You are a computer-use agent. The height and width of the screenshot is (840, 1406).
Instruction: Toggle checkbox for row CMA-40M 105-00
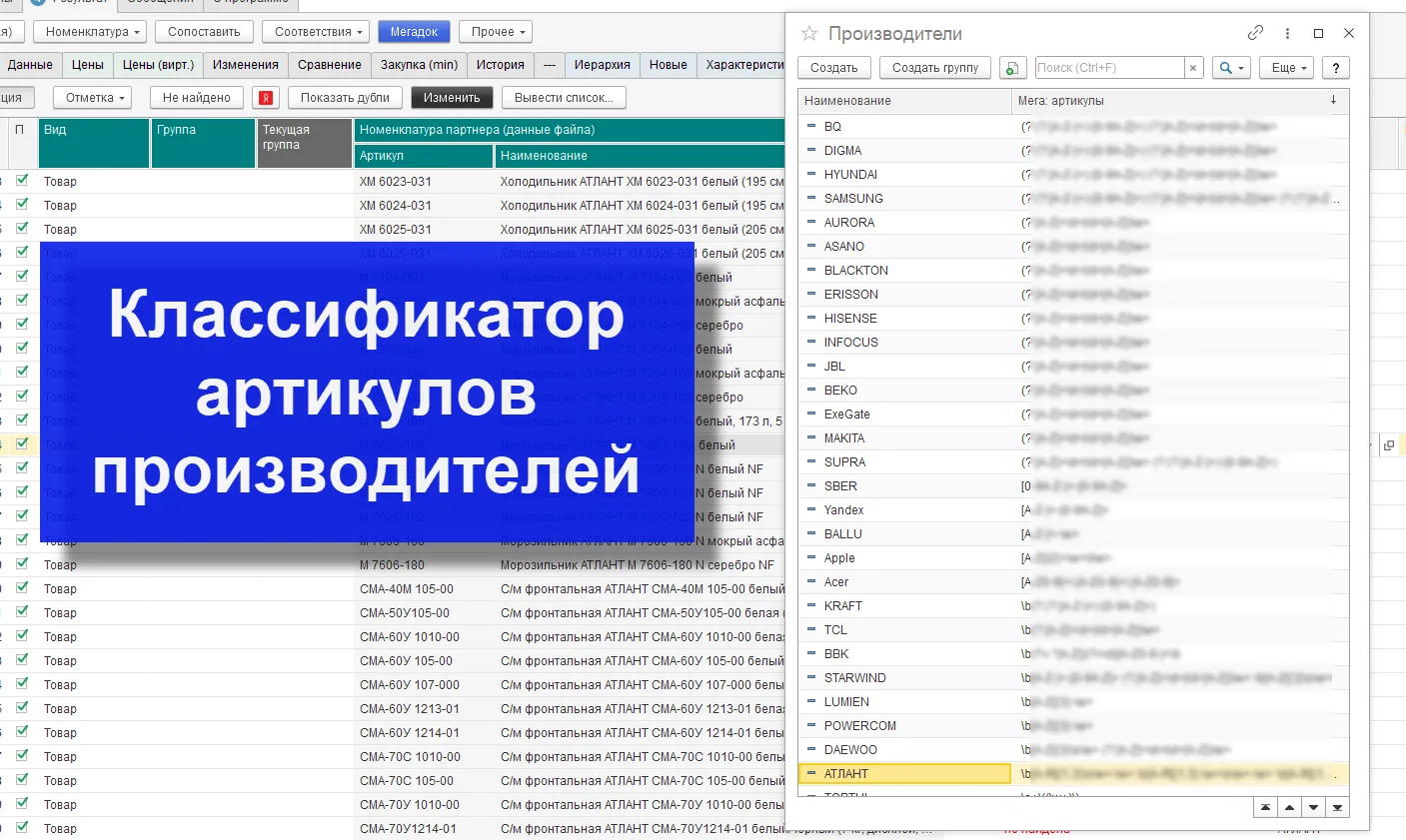coord(22,588)
